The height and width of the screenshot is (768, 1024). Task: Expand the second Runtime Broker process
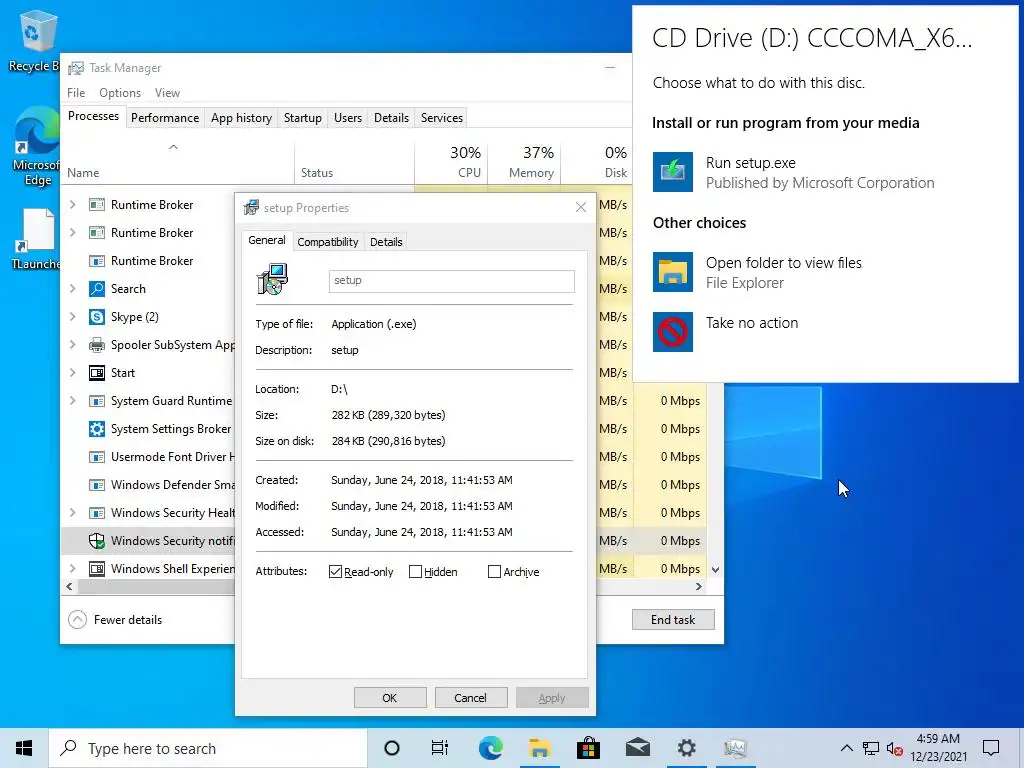(x=72, y=232)
